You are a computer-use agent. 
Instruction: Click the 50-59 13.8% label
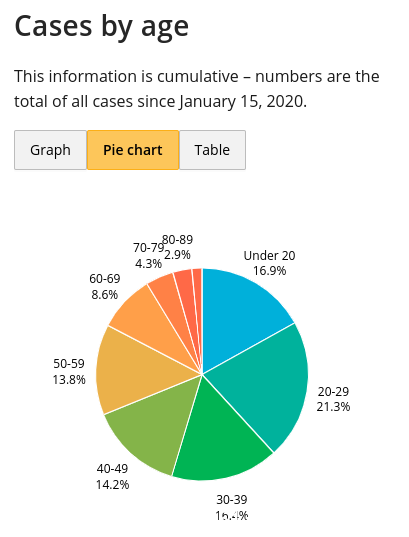click(x=69, y=372)
